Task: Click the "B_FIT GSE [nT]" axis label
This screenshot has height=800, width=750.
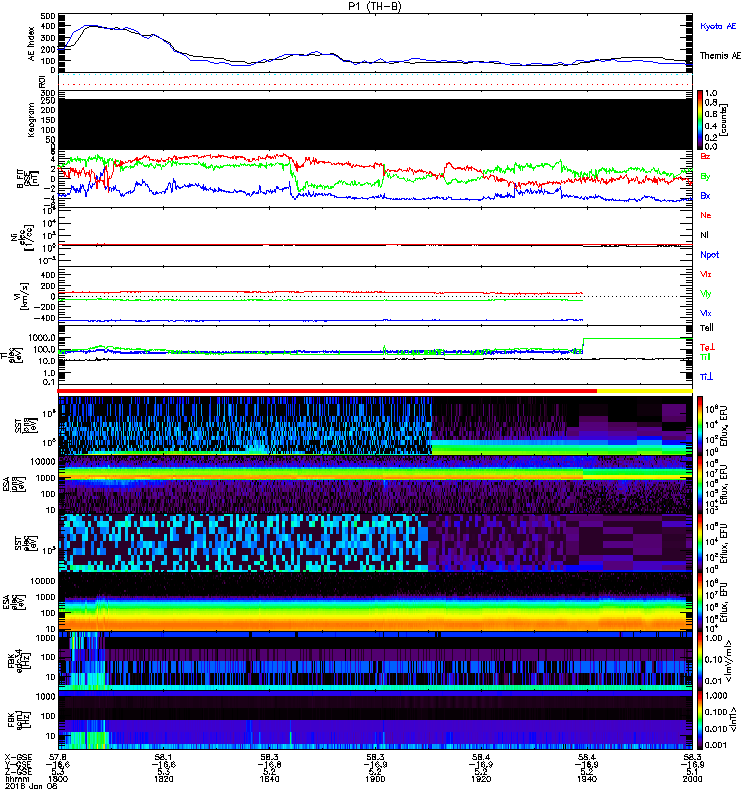Action: pyautogui.click(x=28, y=179)
